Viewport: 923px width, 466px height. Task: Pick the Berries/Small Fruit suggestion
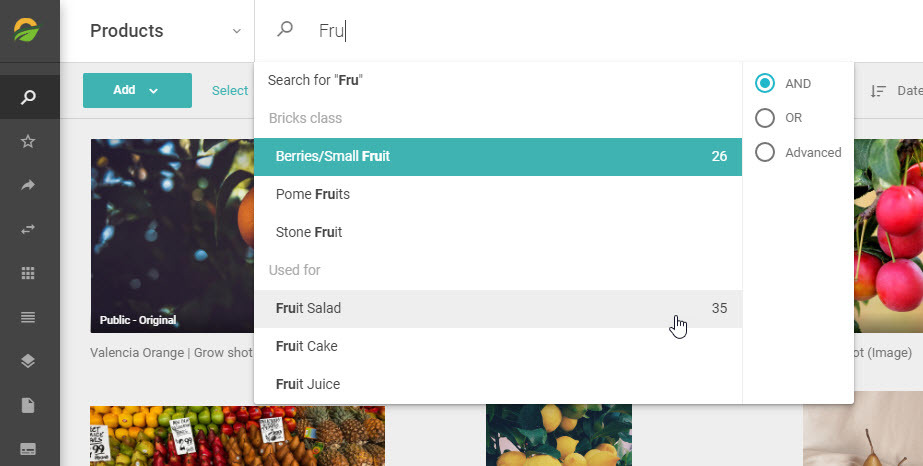click(498, 157)
